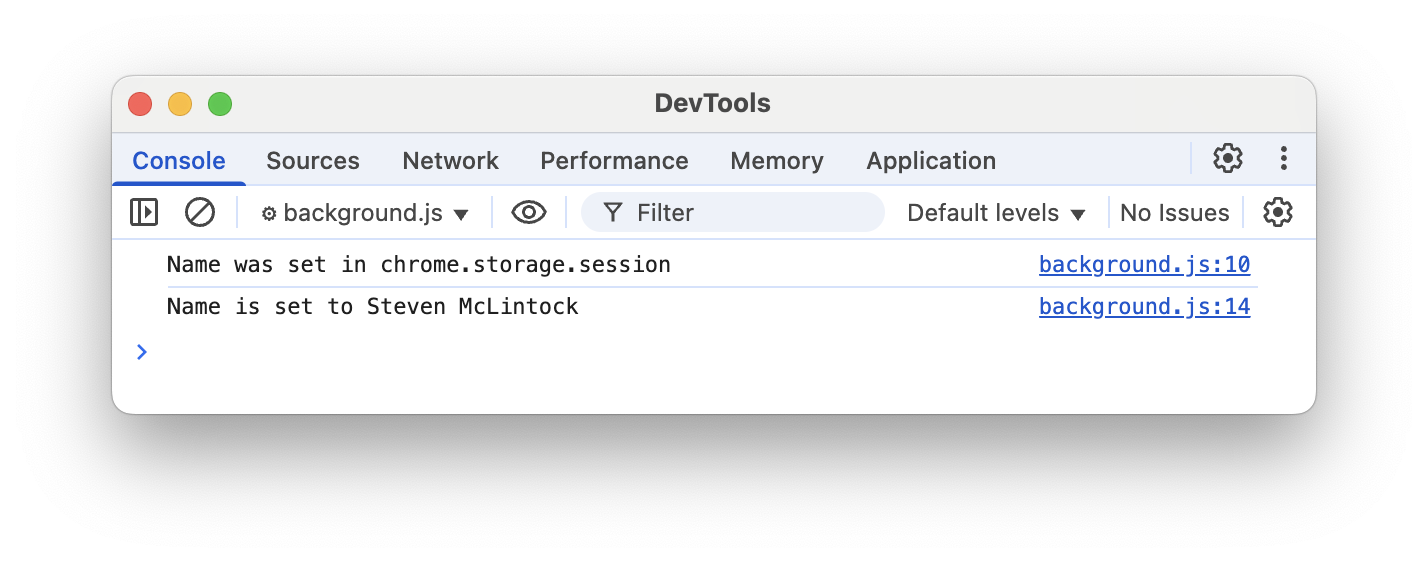Open the background.js:14 source link
The height and width of the screenshot is (562, 1428).
pyautogui.click(x=1144, y=307)
